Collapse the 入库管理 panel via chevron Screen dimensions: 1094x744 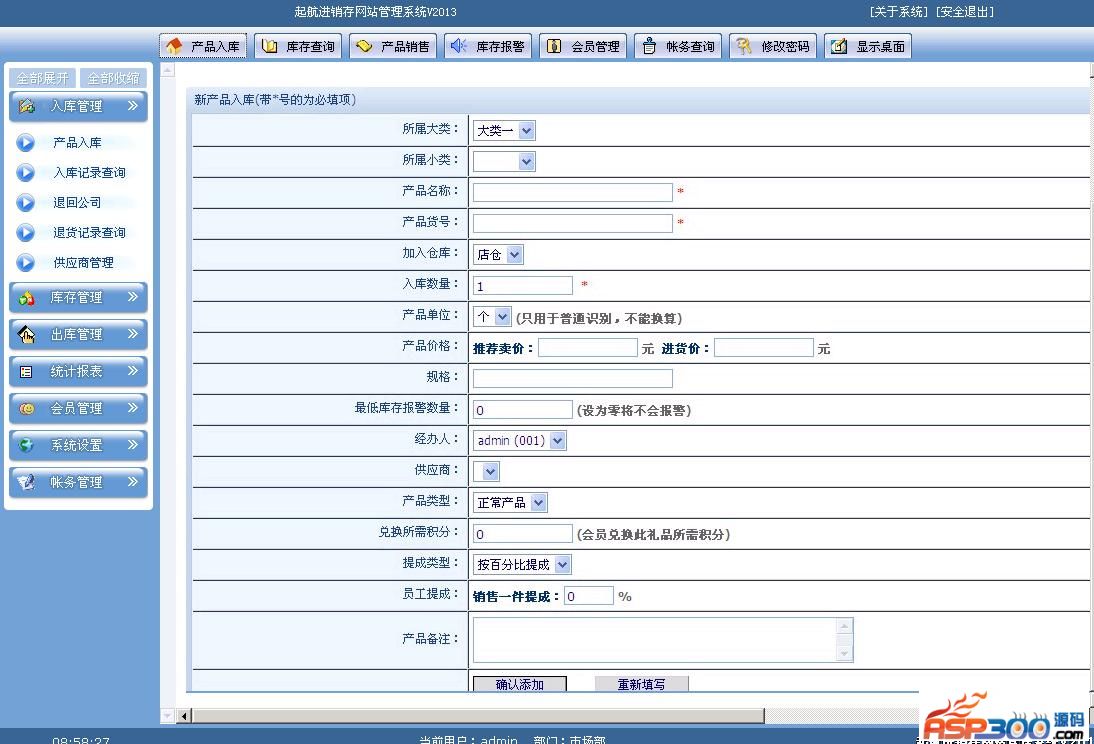point(133,106)
